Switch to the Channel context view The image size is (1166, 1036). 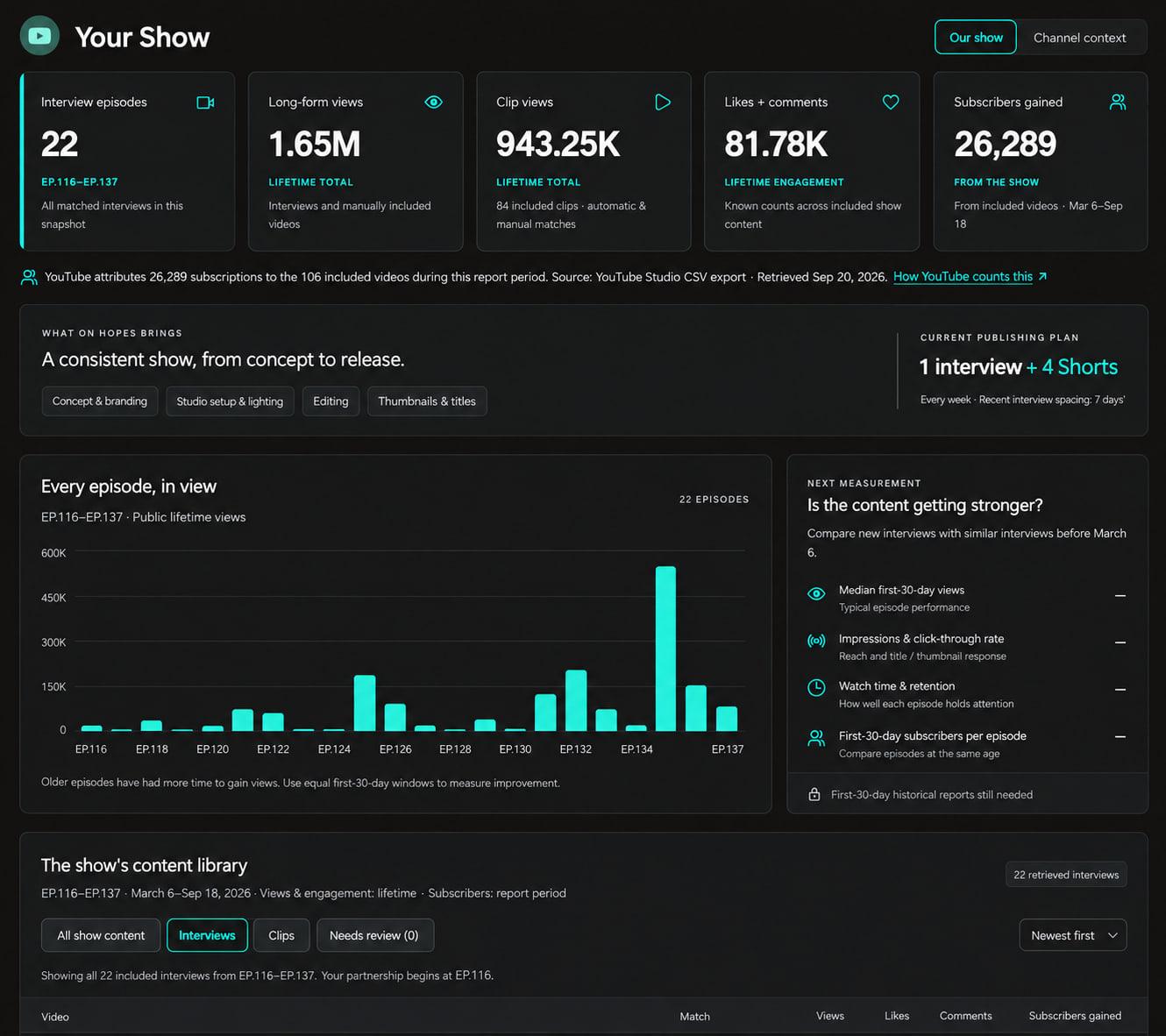(1079, 38)
